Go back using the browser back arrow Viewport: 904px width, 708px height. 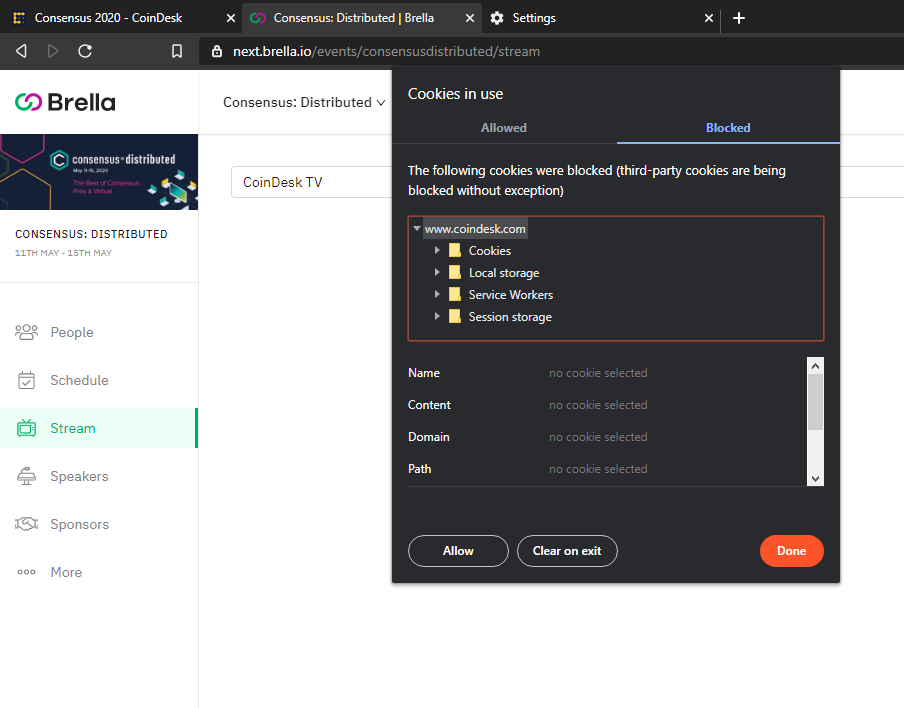click(21, 51)
